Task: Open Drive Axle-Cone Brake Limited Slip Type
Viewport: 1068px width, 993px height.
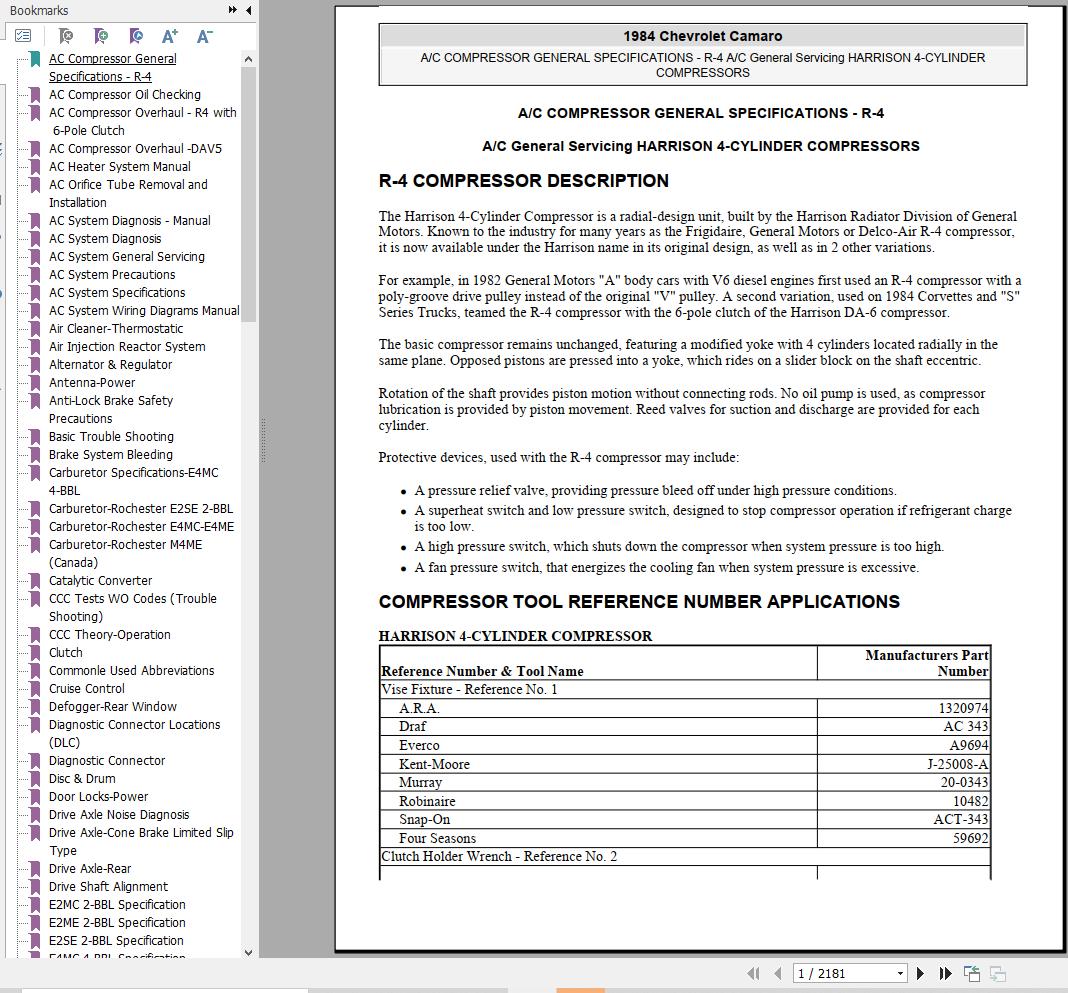Action: coord(141,842)
